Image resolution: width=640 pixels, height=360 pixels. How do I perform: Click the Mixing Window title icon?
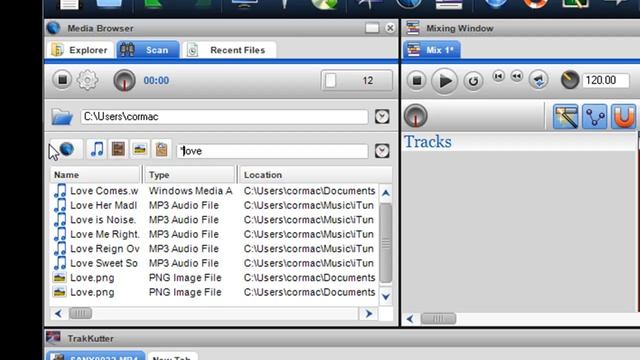point(413,28)
